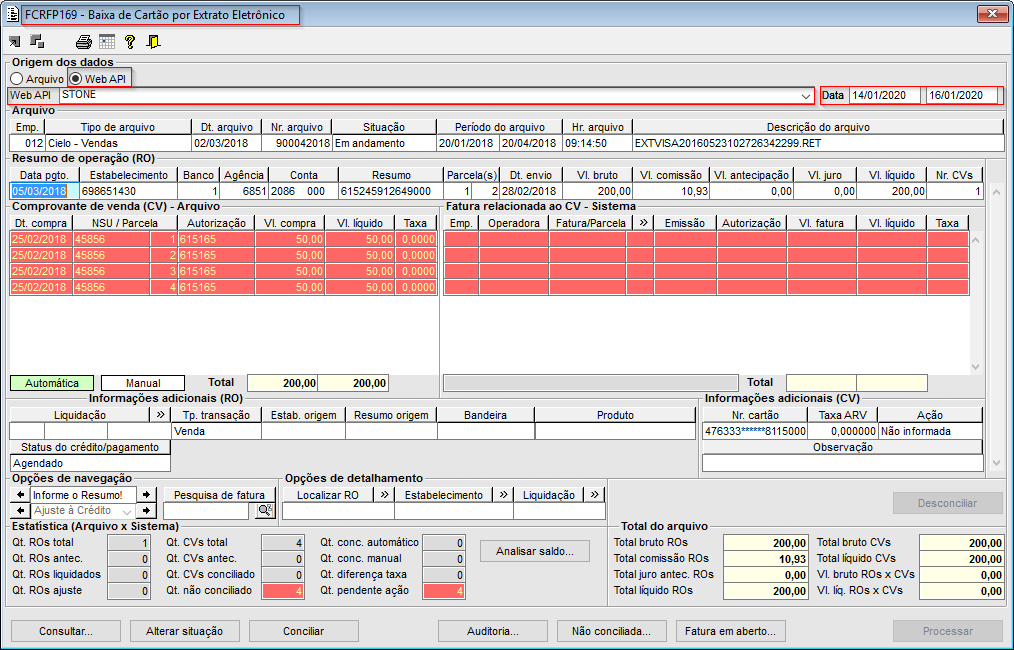Click the Estabelecimento value 698651430
This screenshot has height=650, width=1014.
(x=128, y=191)
